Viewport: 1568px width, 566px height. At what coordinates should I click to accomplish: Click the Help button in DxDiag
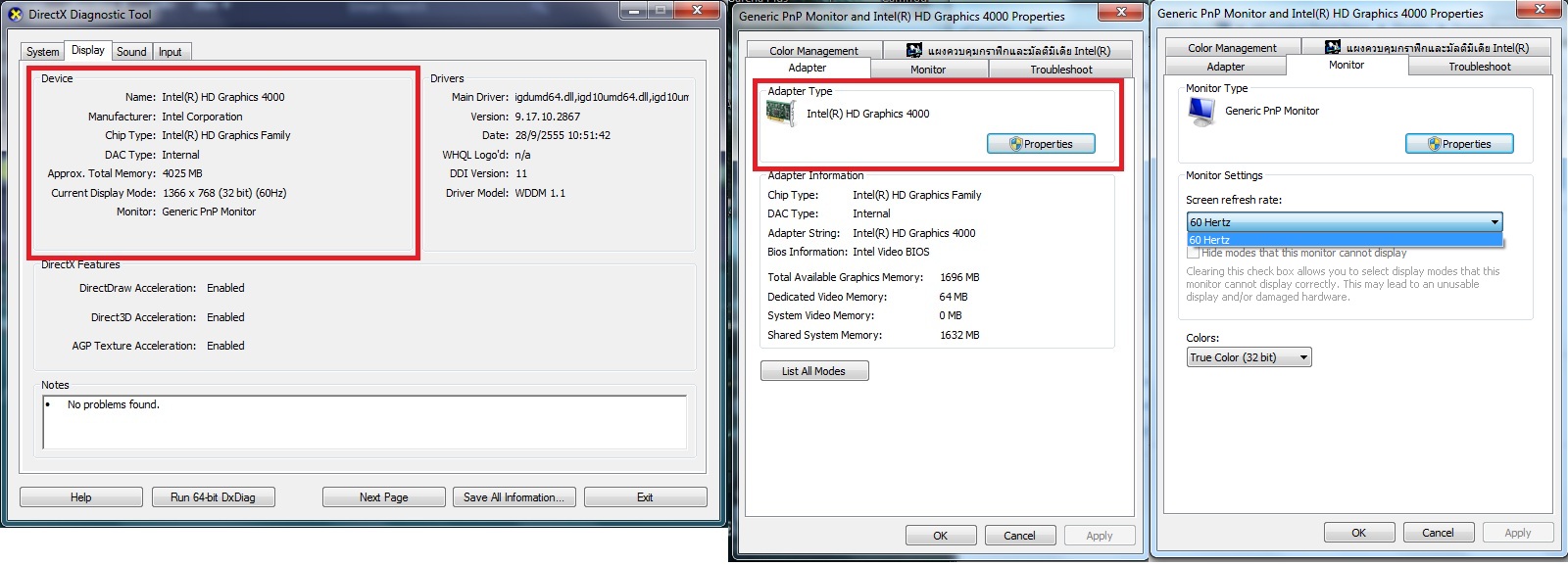(81, 497)
